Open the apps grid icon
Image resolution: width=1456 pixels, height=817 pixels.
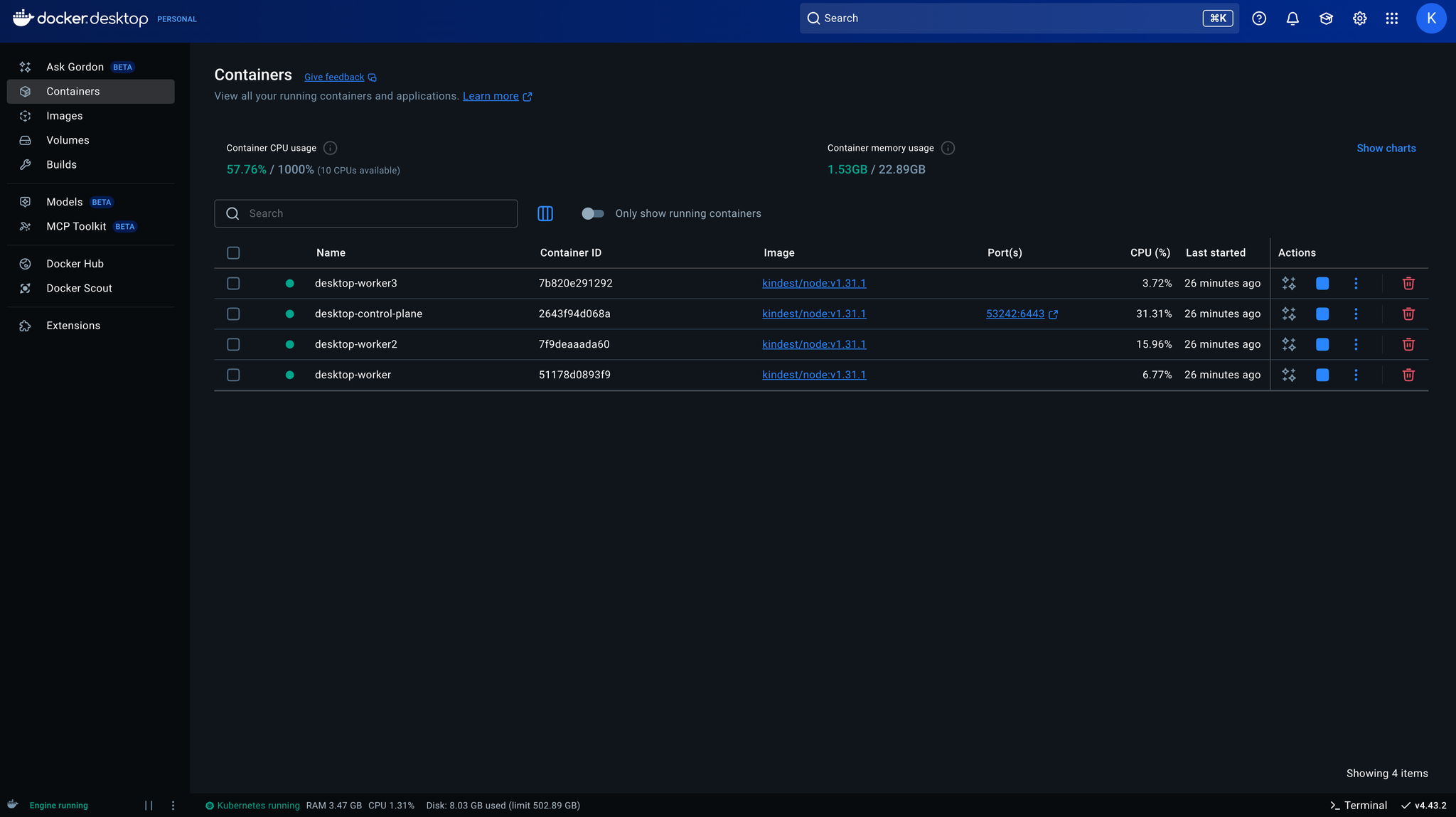(1392, 18)
